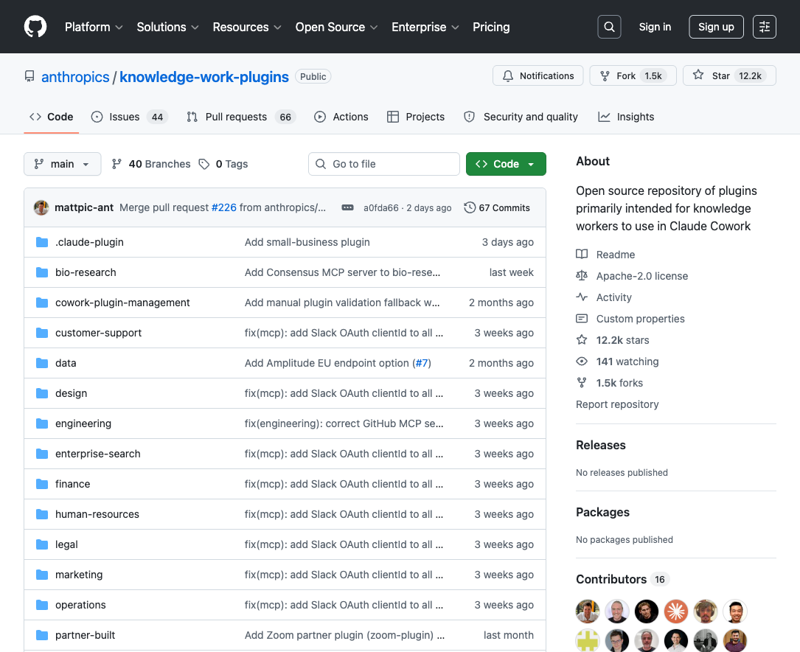800x652 pixels.
Task: Switch to the Issues tab
Action: 129,117
